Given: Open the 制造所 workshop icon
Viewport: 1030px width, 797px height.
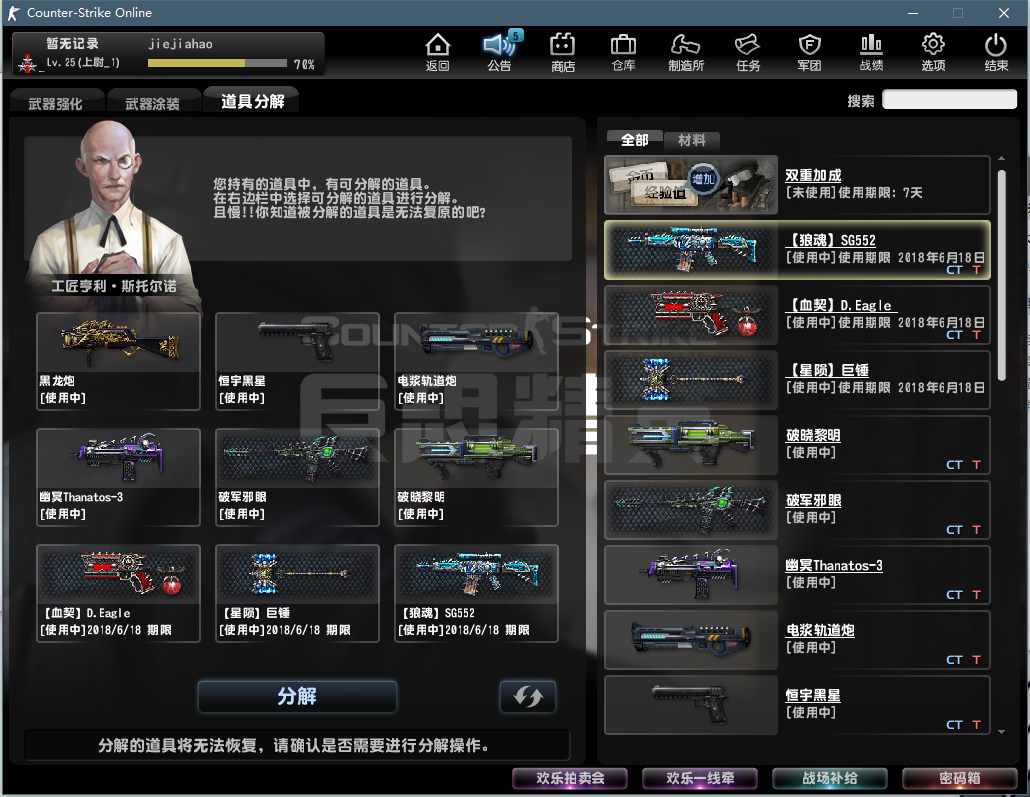Looking at the screenshot, I should (x=686, y=52).
